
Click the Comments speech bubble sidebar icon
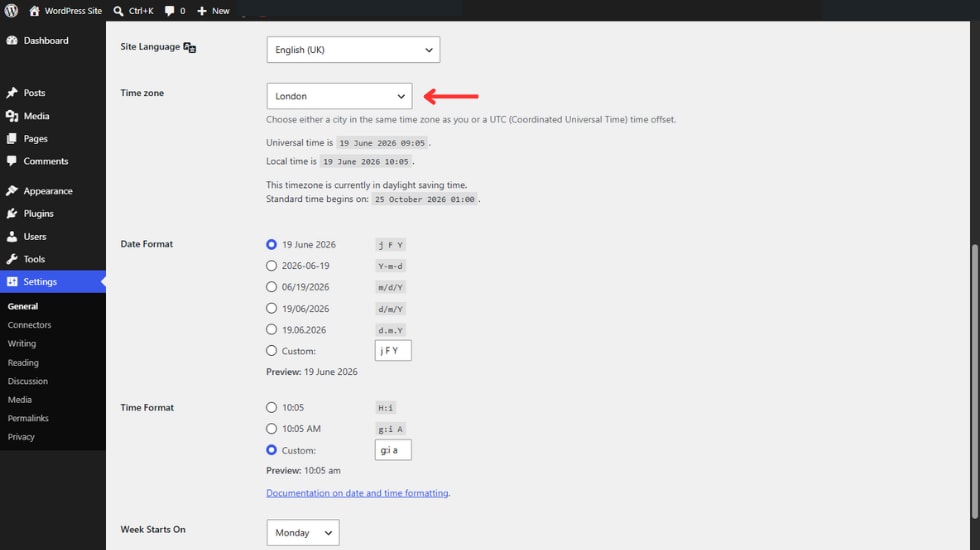pos(12,161)
